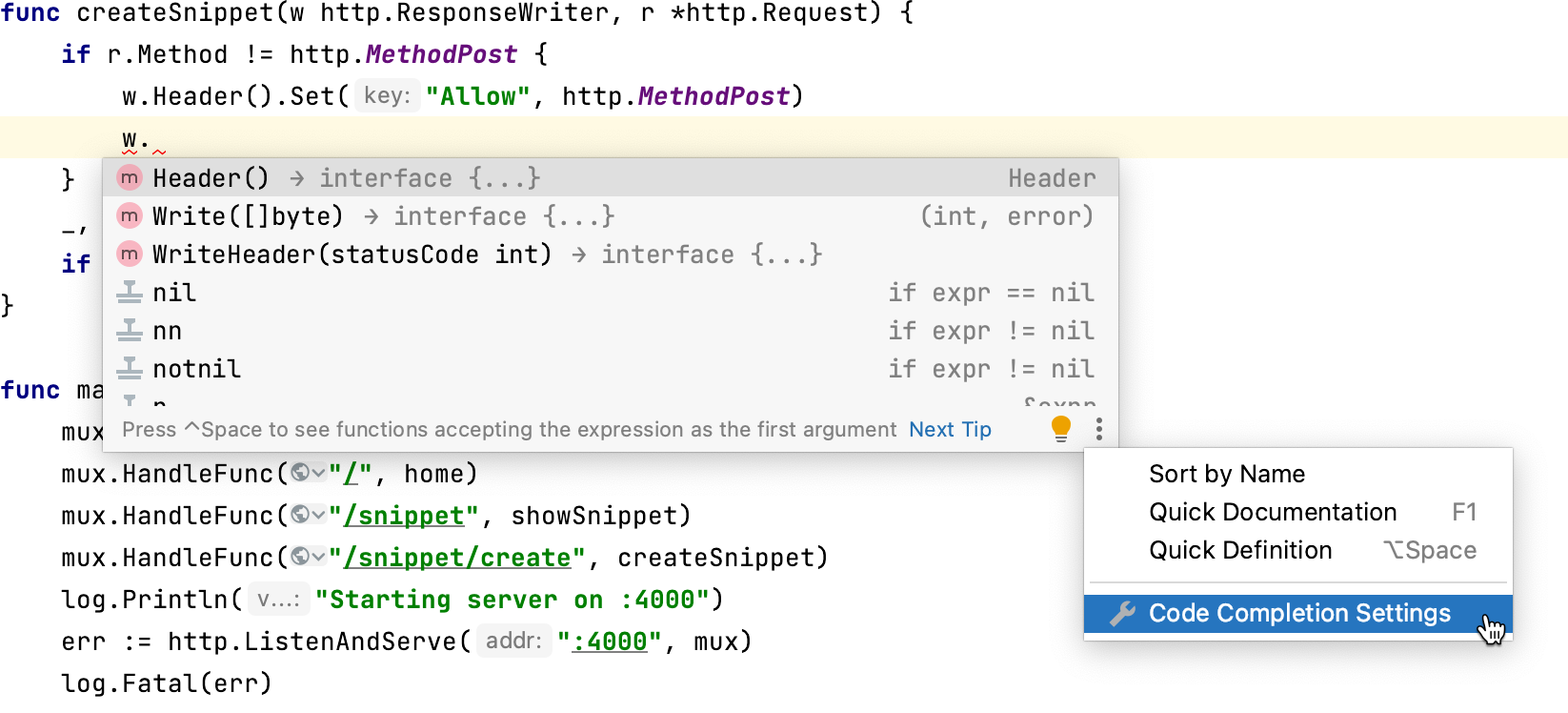The height and width of the screenshot is (713, 1568).
Task: Select the nn postfix template suggestion
Action: [168, 331]
